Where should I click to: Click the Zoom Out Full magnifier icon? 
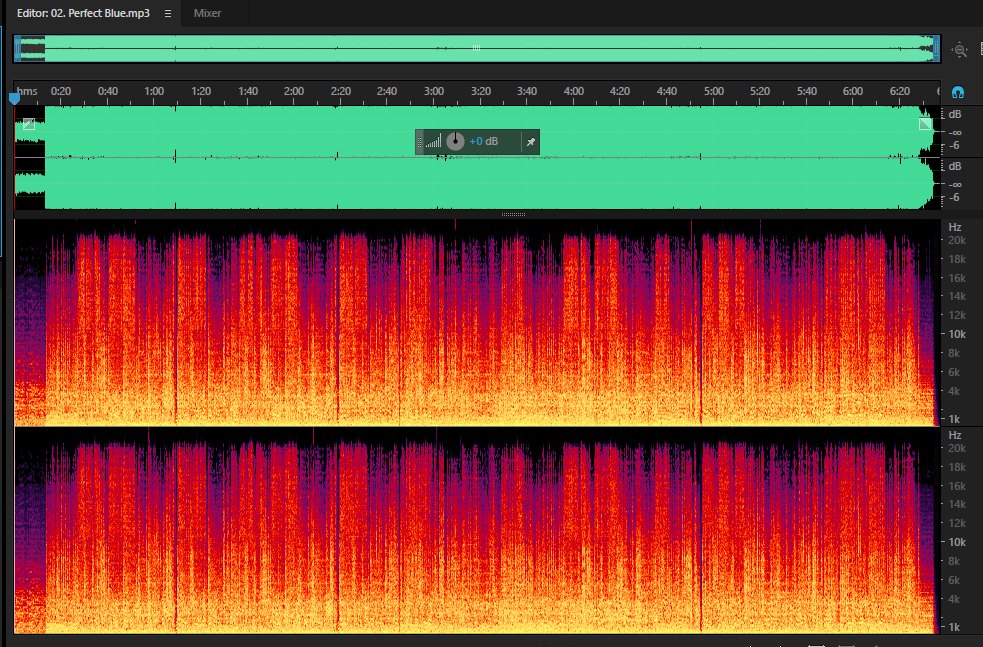point(959,50)
